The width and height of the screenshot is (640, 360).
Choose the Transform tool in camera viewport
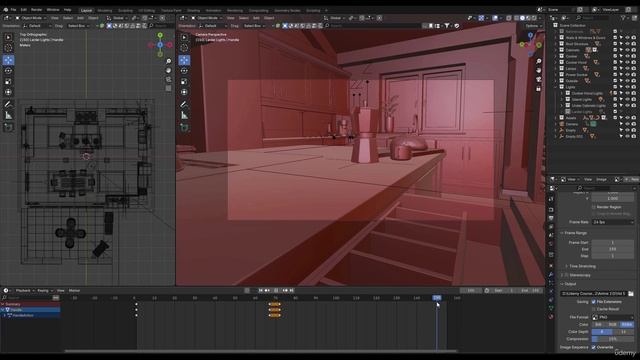pos(184,92)
